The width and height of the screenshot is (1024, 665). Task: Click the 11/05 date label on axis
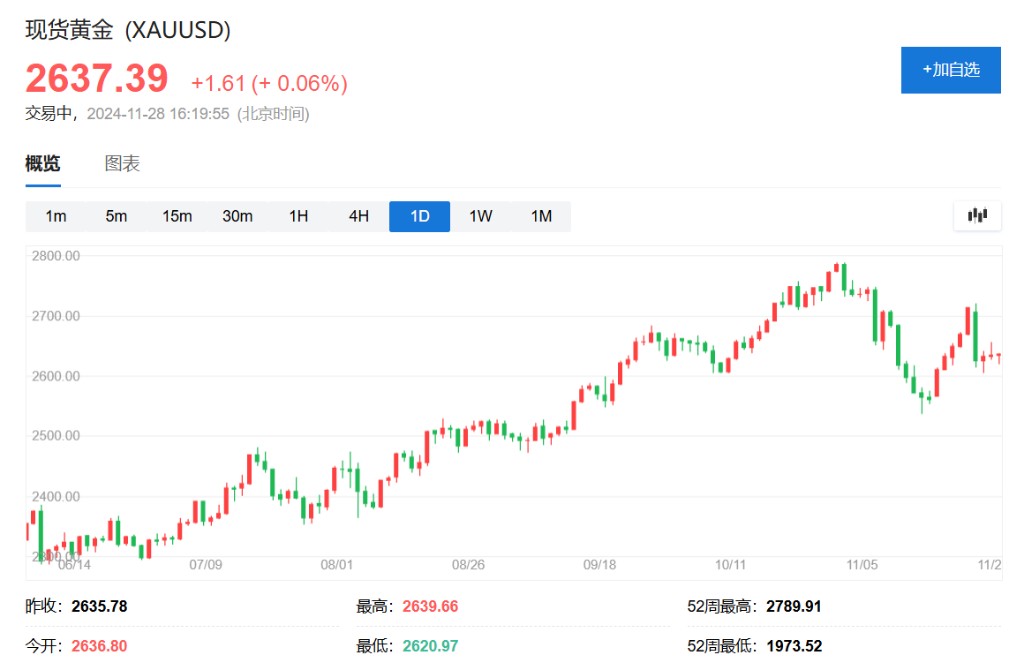point(862,565)
